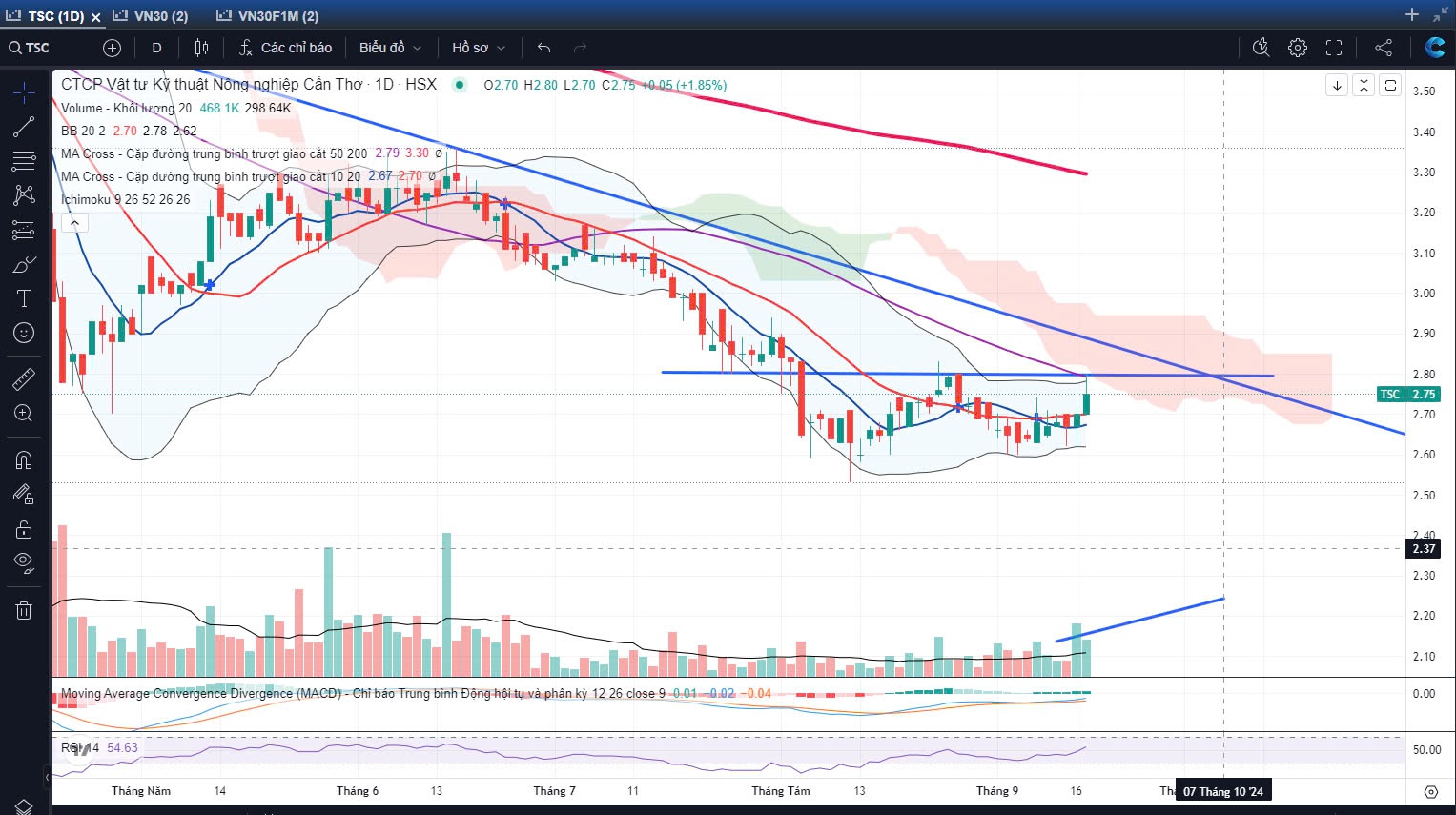The image size is (1456, 815).
Task: Click the Tháng Tám time axis label
Action: [781, 791]
